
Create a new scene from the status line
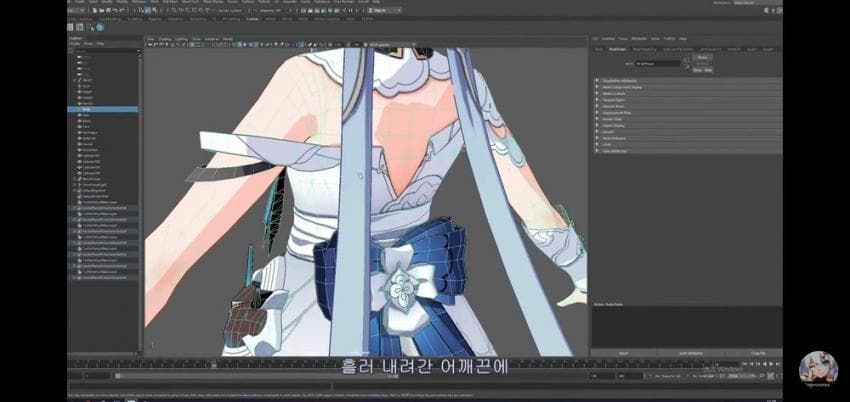coord(94,10)
